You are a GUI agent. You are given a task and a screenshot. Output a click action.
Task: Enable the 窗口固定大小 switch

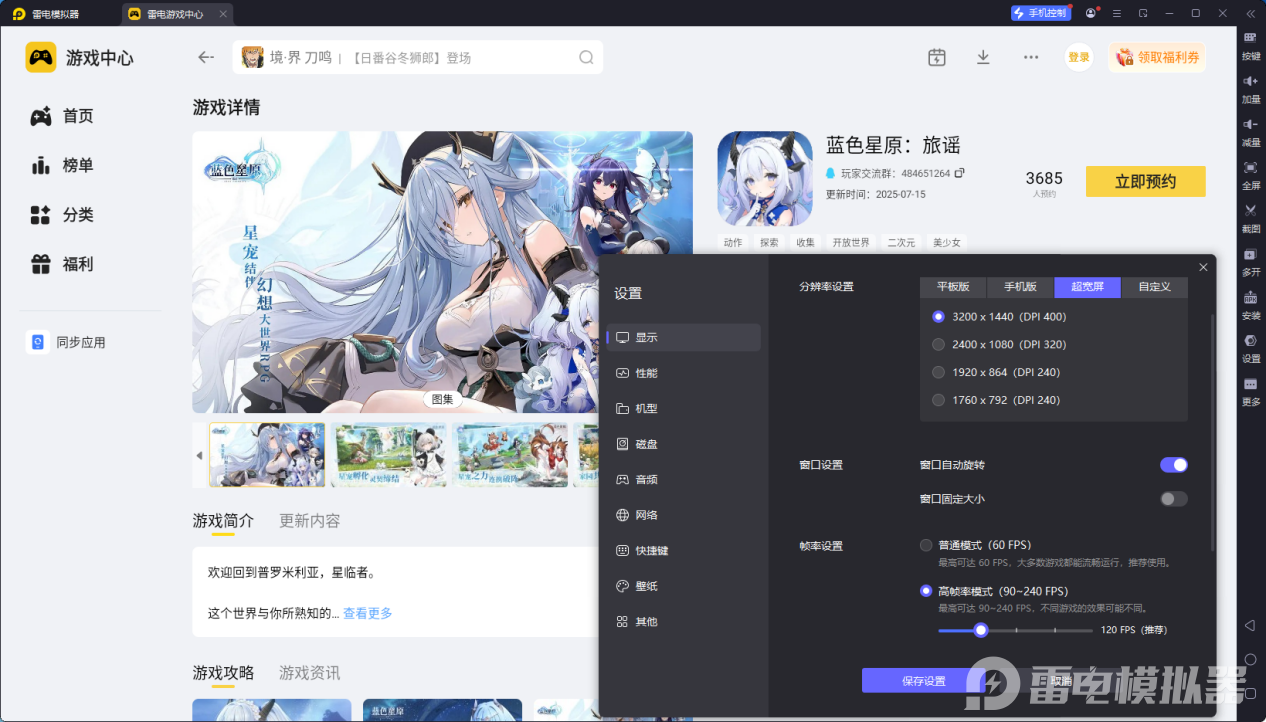pyautogui.click(x=1174, y=499)
